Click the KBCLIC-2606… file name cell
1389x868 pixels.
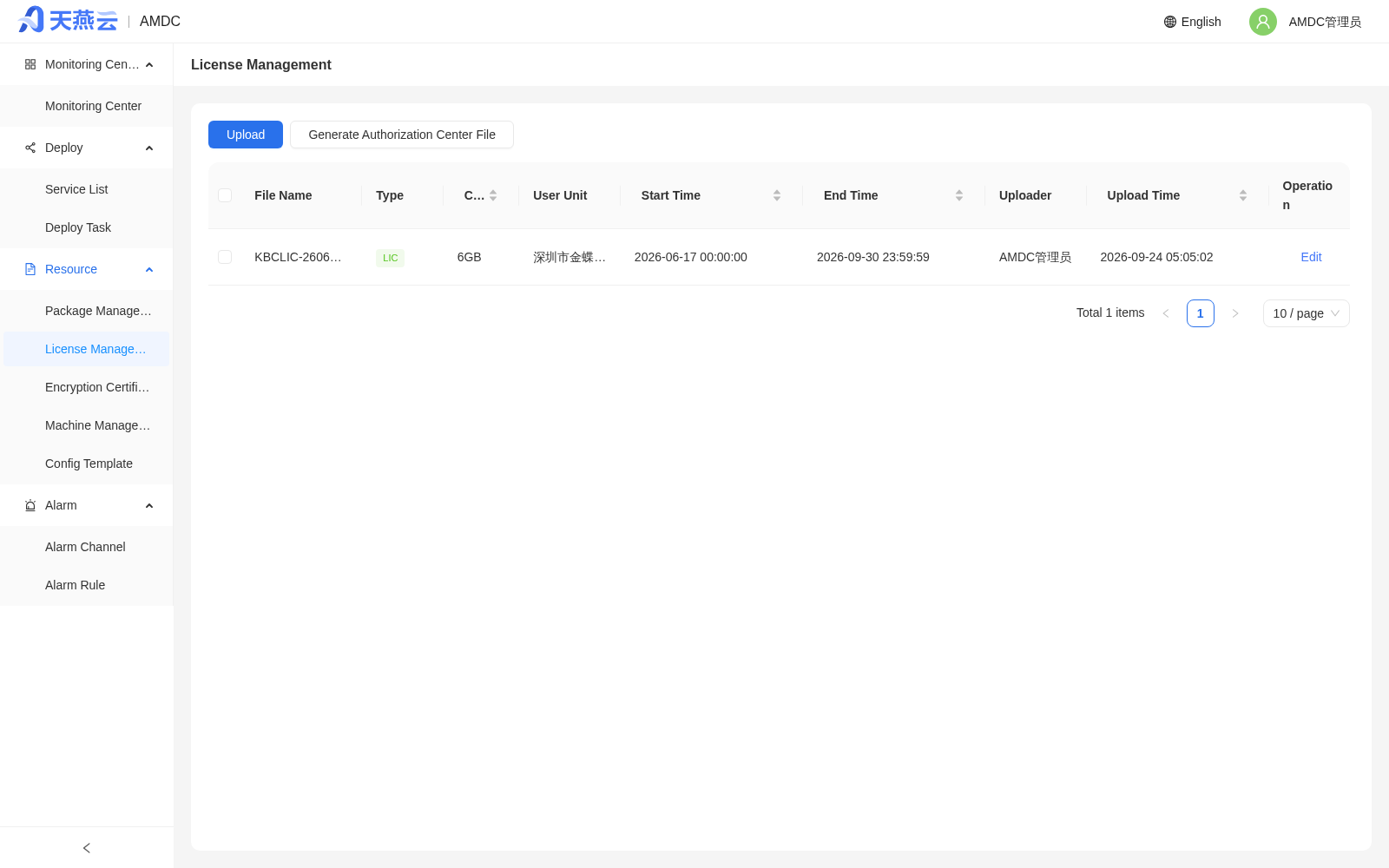pos(298,257)
